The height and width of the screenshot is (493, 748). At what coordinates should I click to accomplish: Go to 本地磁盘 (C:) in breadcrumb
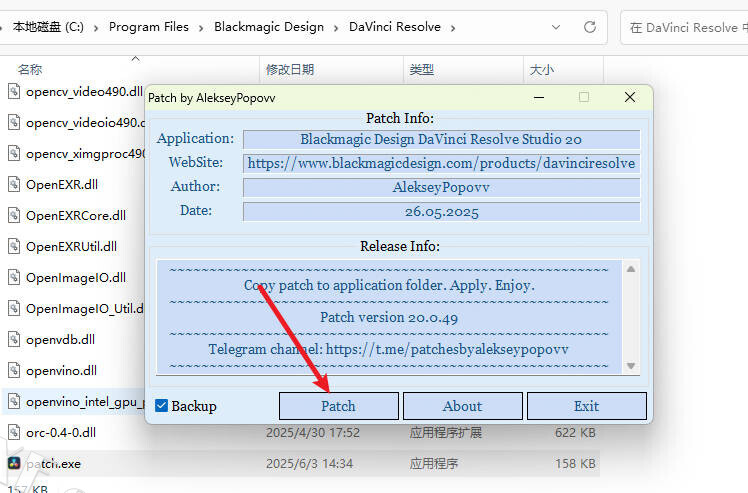coord(48,27)
